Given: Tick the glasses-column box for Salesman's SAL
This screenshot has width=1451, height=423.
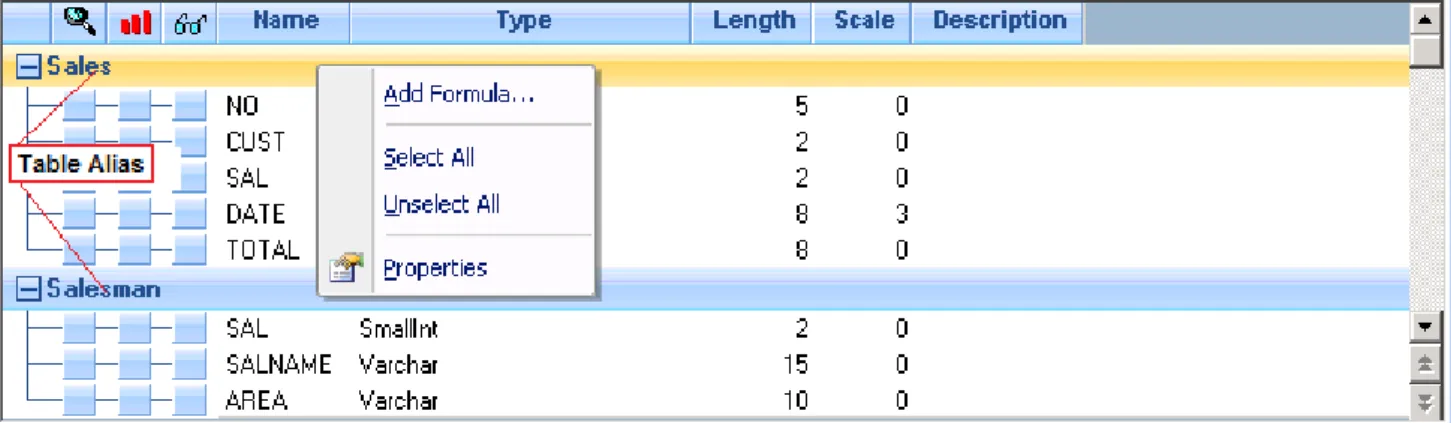Looking at the screenshot, I should [188, 328].
